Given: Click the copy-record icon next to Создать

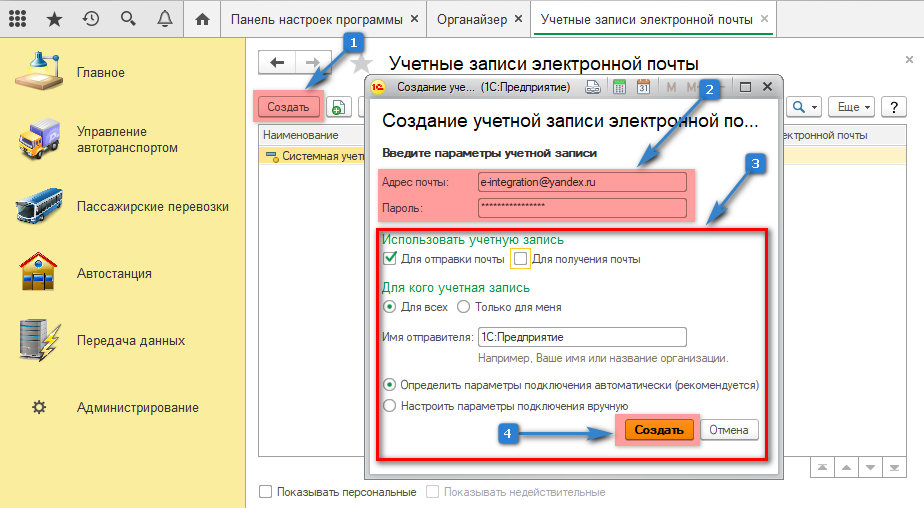Looking at the screenshot, I should point(338,106).
